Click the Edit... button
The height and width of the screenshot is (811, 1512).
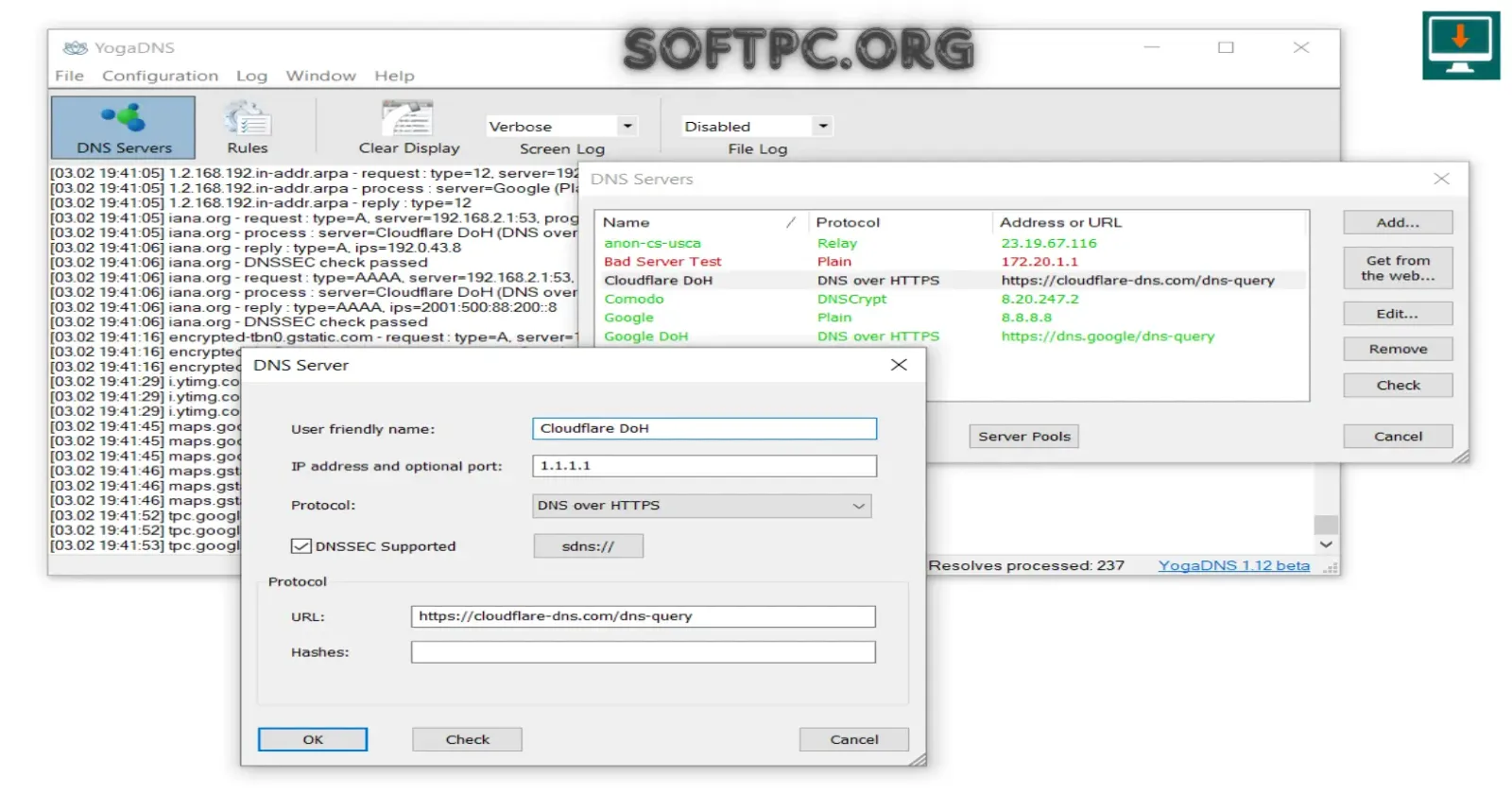pyautogui.click(x=1398, y=314)
